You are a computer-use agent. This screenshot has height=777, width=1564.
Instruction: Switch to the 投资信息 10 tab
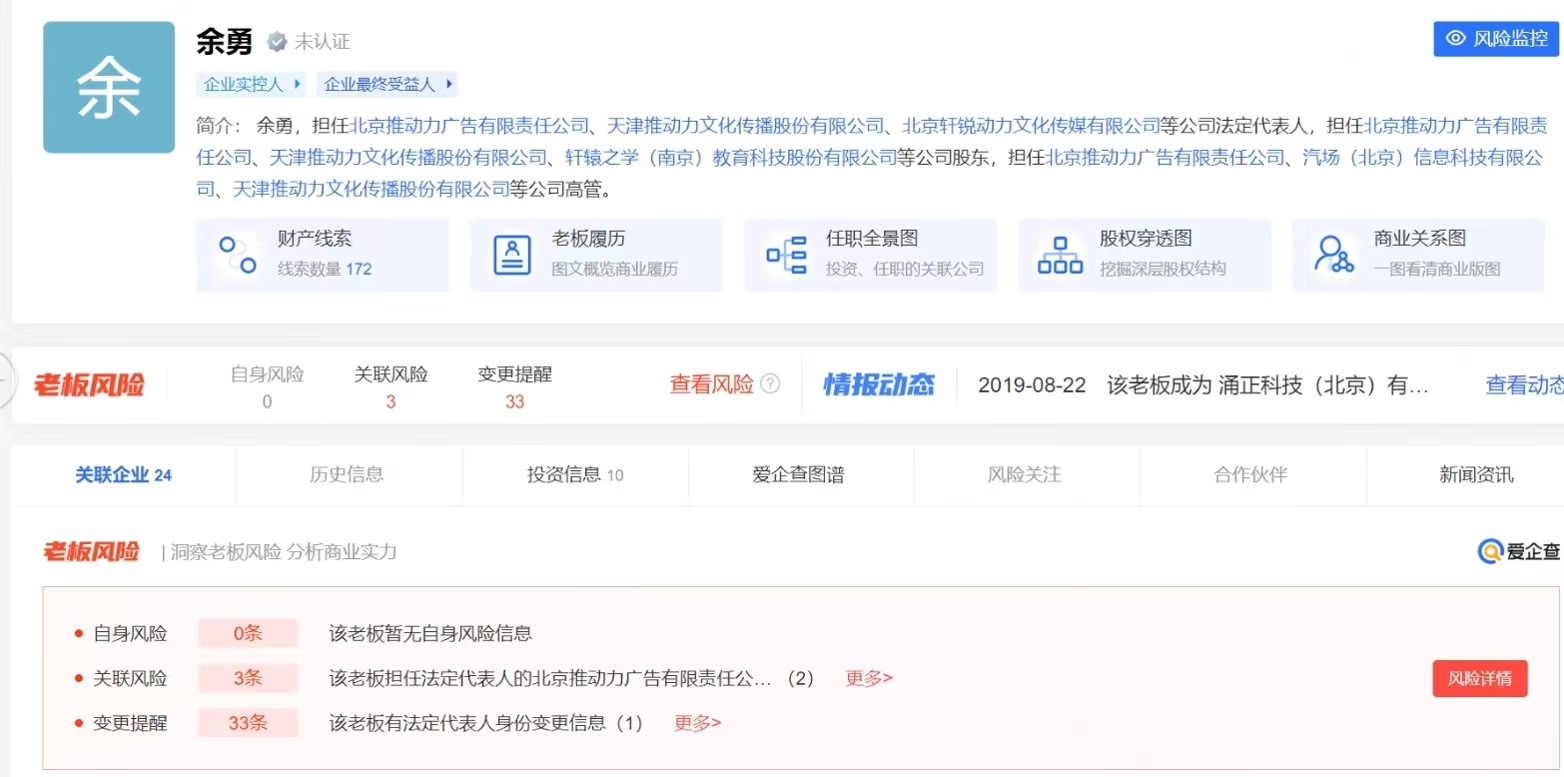(575, 475)
